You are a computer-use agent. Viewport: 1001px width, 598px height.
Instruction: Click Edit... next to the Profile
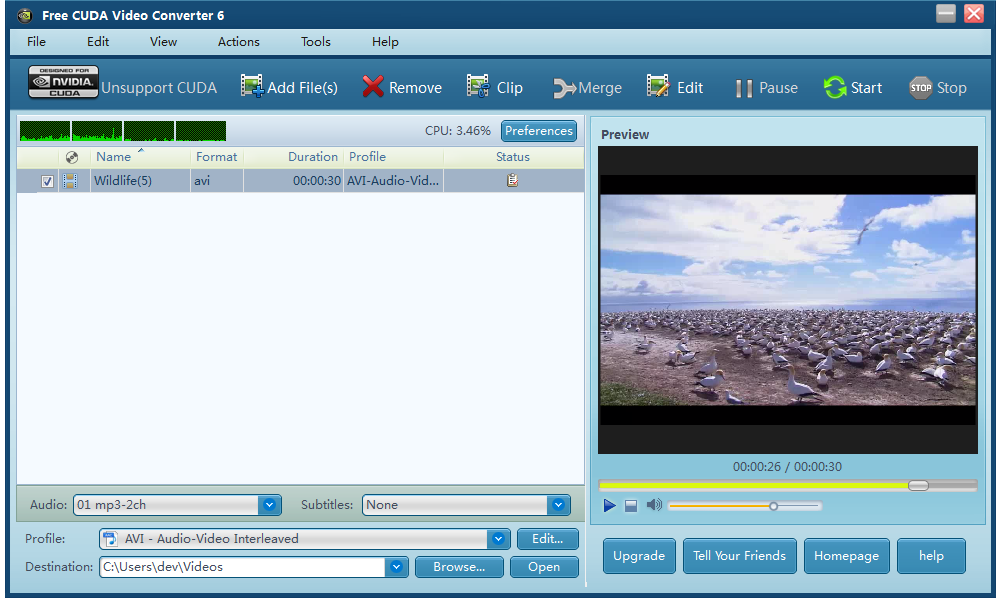(x=548, y=539)
